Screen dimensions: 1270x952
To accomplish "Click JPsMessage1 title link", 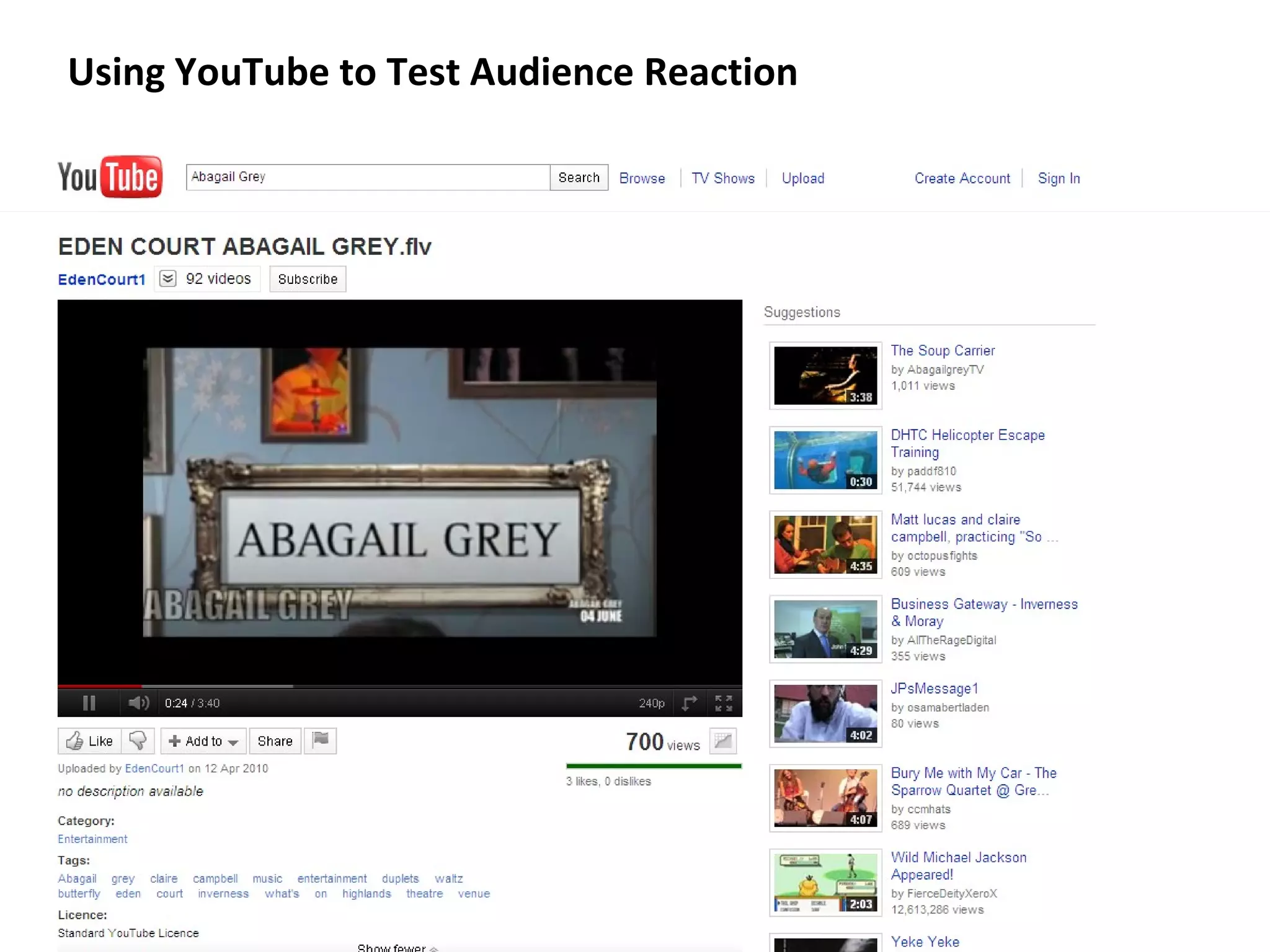I will pyautogui.click(x=935, y=689).
